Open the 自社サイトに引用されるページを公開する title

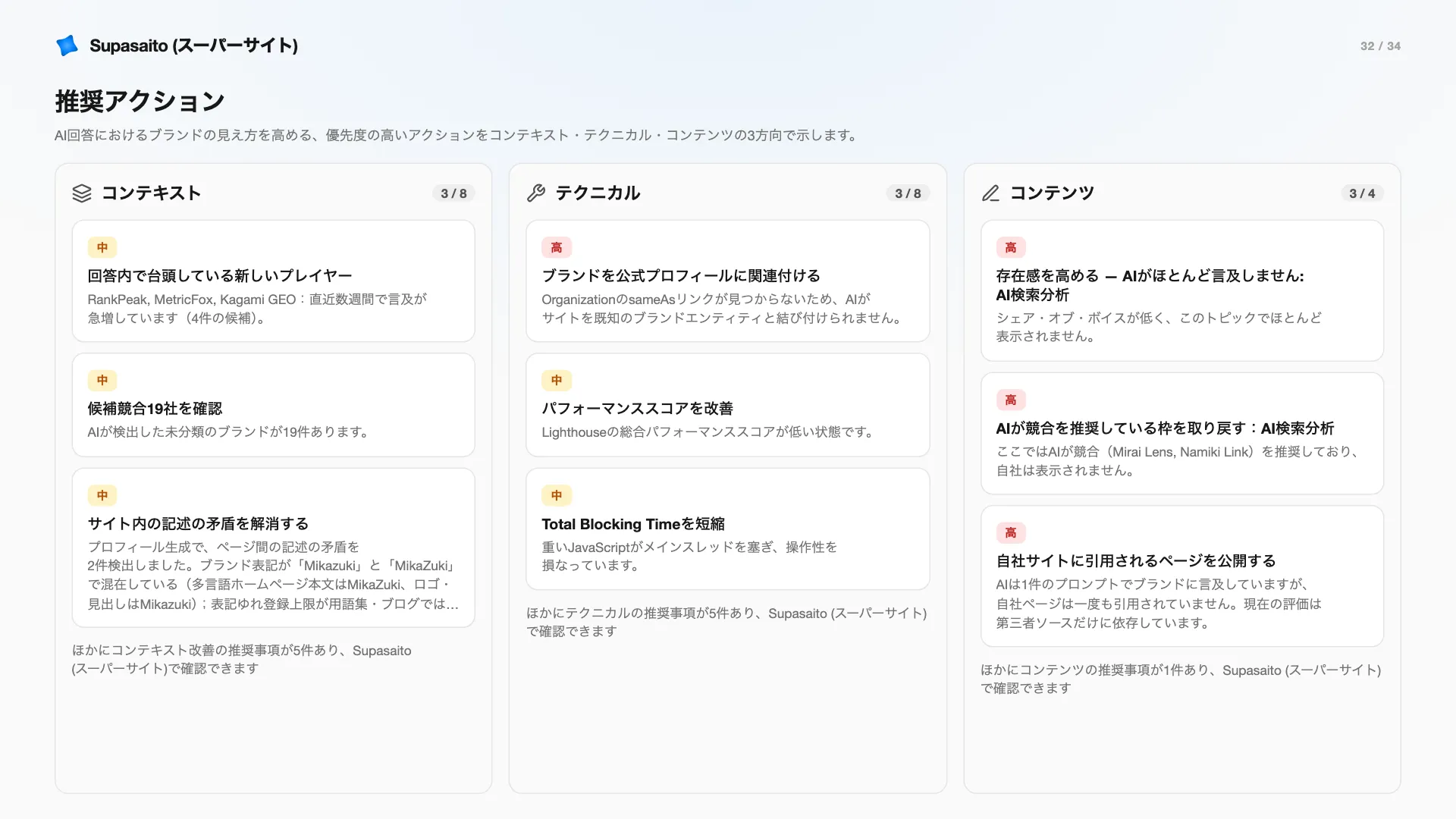pyautogui.click(x=1136, y=560)
